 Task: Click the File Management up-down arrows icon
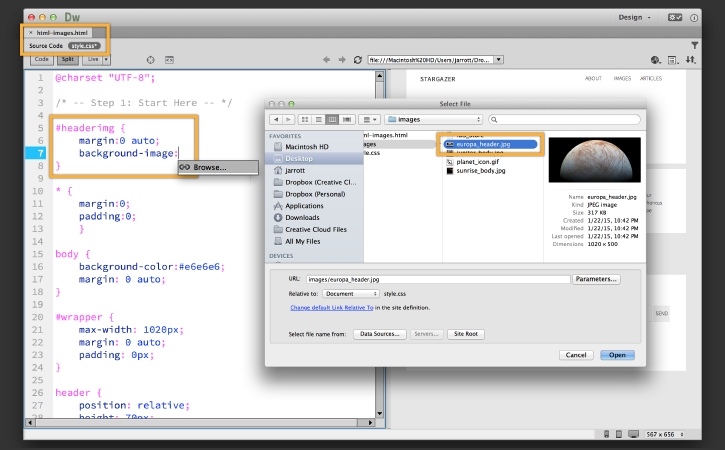[x=691, y=60]
